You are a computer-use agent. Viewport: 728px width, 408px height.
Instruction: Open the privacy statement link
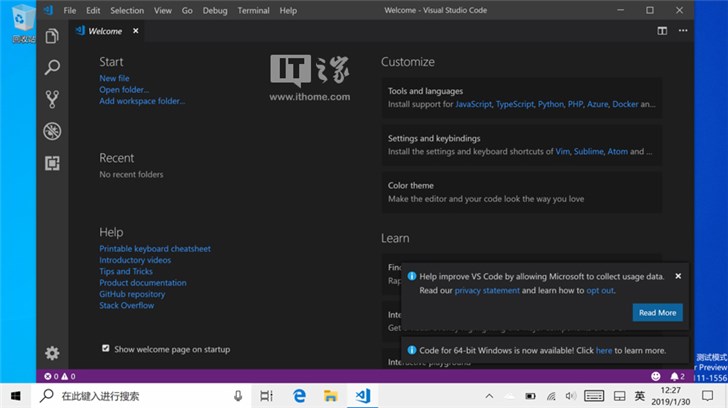click(x=487, y=290)
